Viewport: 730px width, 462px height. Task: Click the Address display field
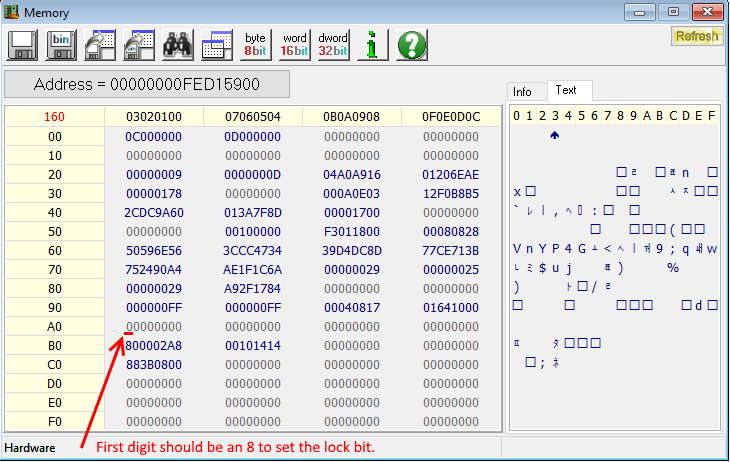(x=147, y=84)
